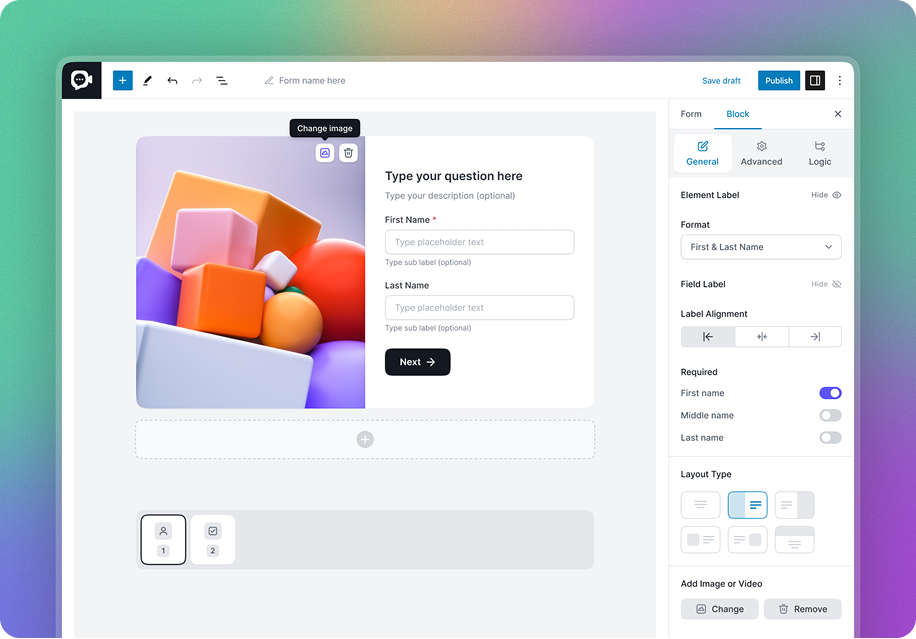Close the settings sidebar
The height and width of the screenshot is (639, 916).
pos(838,114)
